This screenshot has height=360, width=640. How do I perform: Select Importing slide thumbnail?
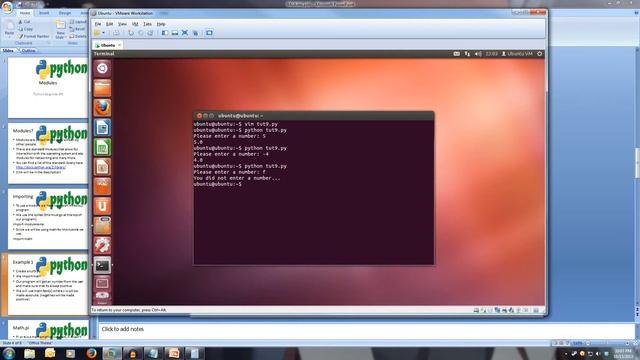48,219
